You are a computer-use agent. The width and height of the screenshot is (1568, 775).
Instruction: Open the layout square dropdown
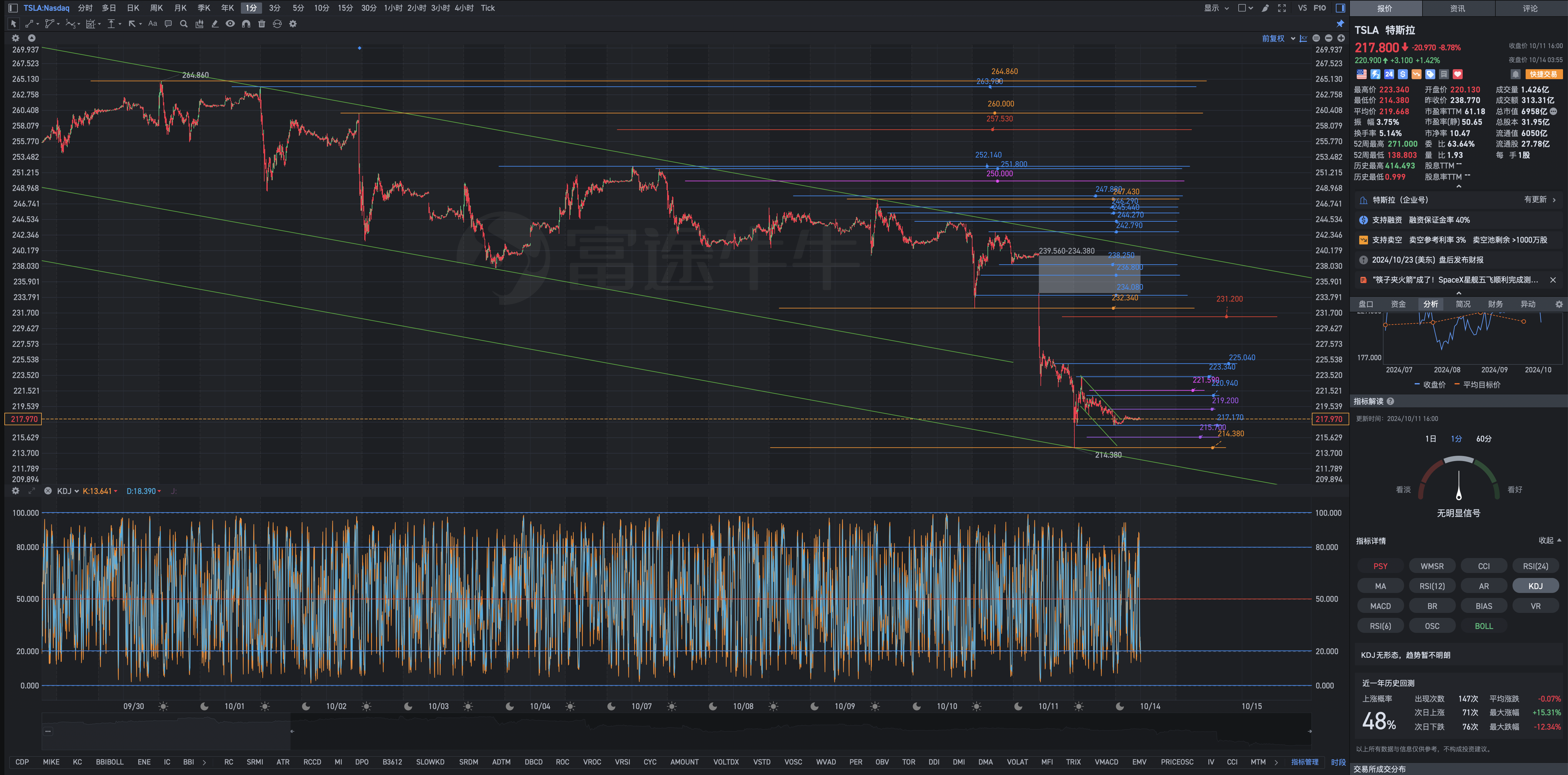pyautogui.click(x=1245, y=8)
